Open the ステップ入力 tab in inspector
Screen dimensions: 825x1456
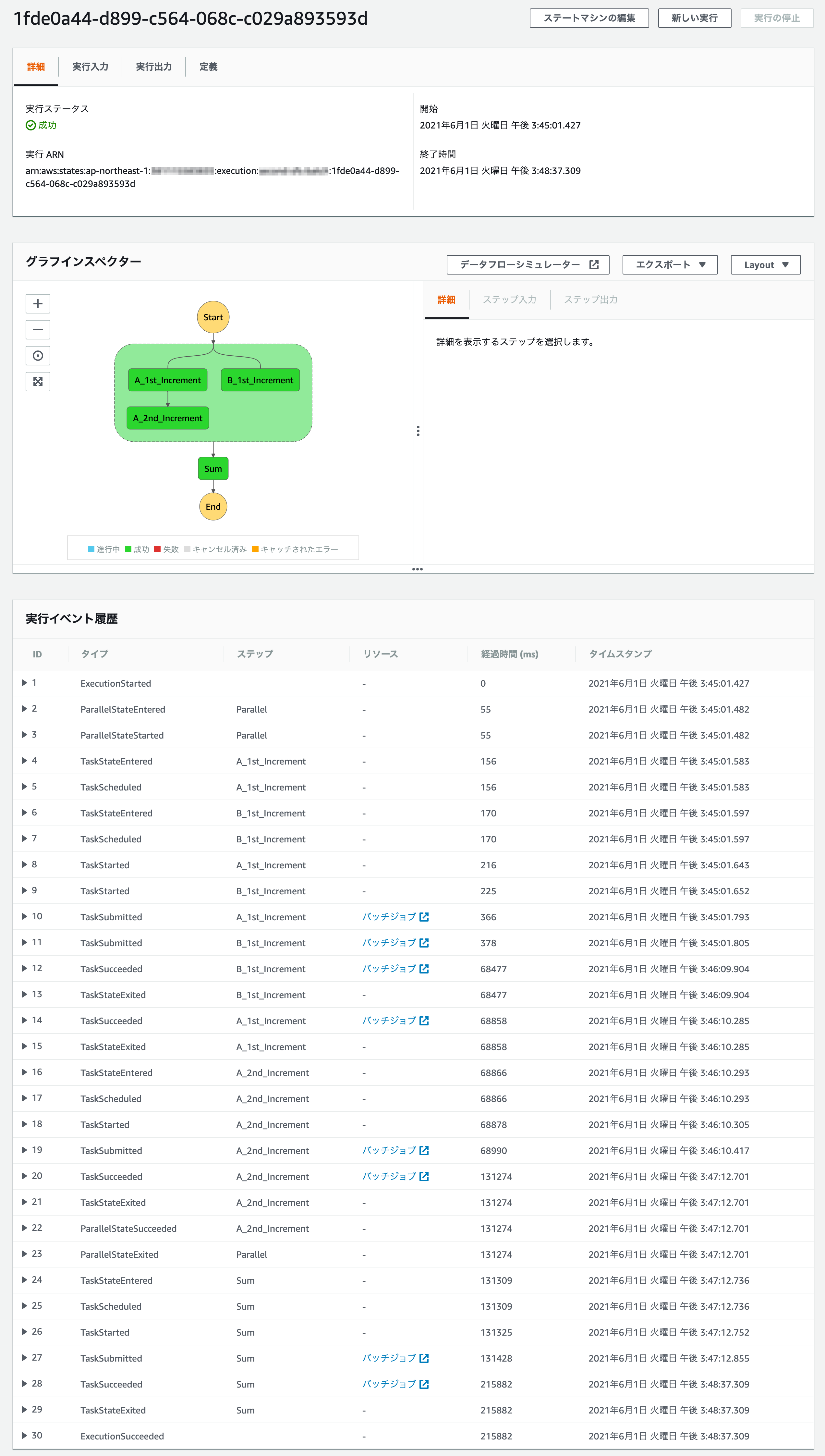click(509, 300)
